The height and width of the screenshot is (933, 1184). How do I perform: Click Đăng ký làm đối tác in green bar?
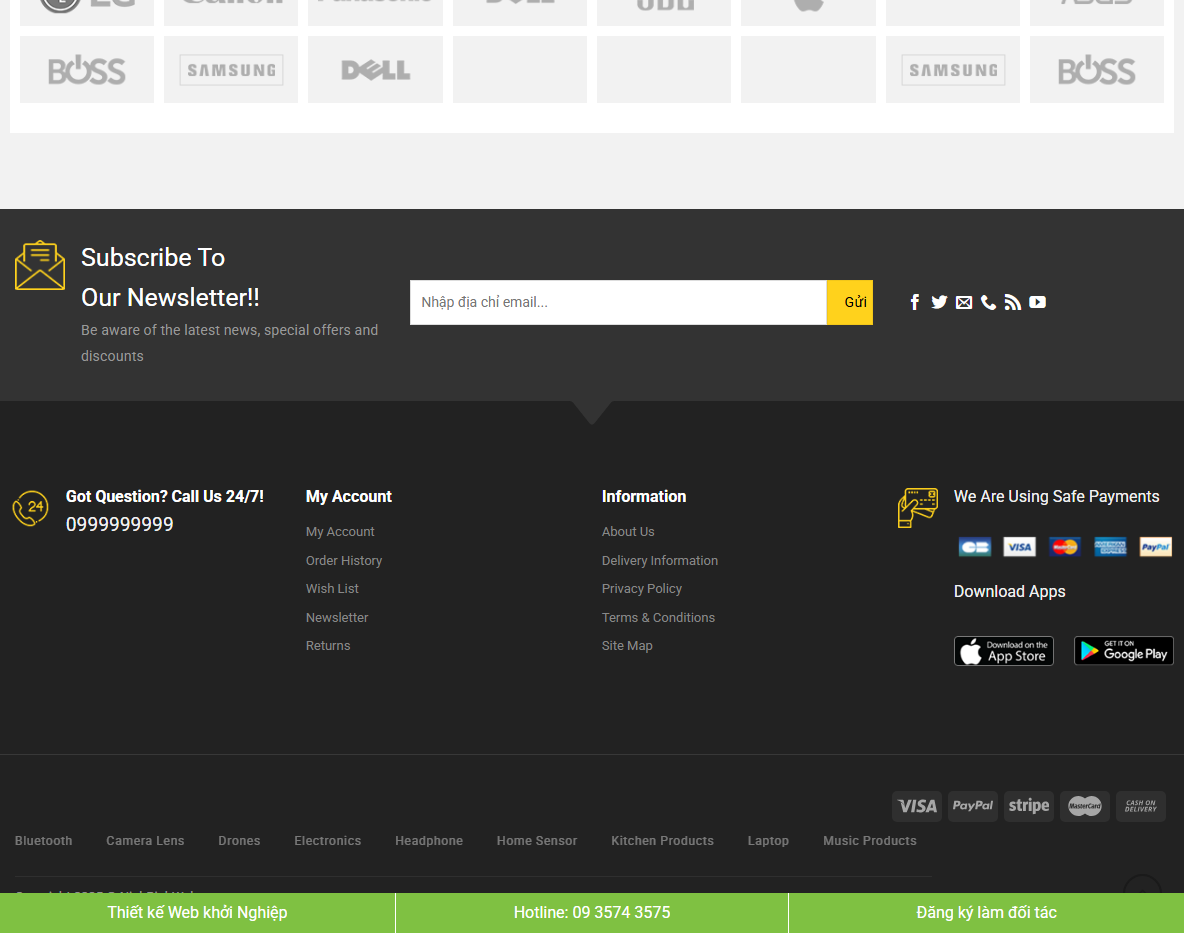[986, 912]
